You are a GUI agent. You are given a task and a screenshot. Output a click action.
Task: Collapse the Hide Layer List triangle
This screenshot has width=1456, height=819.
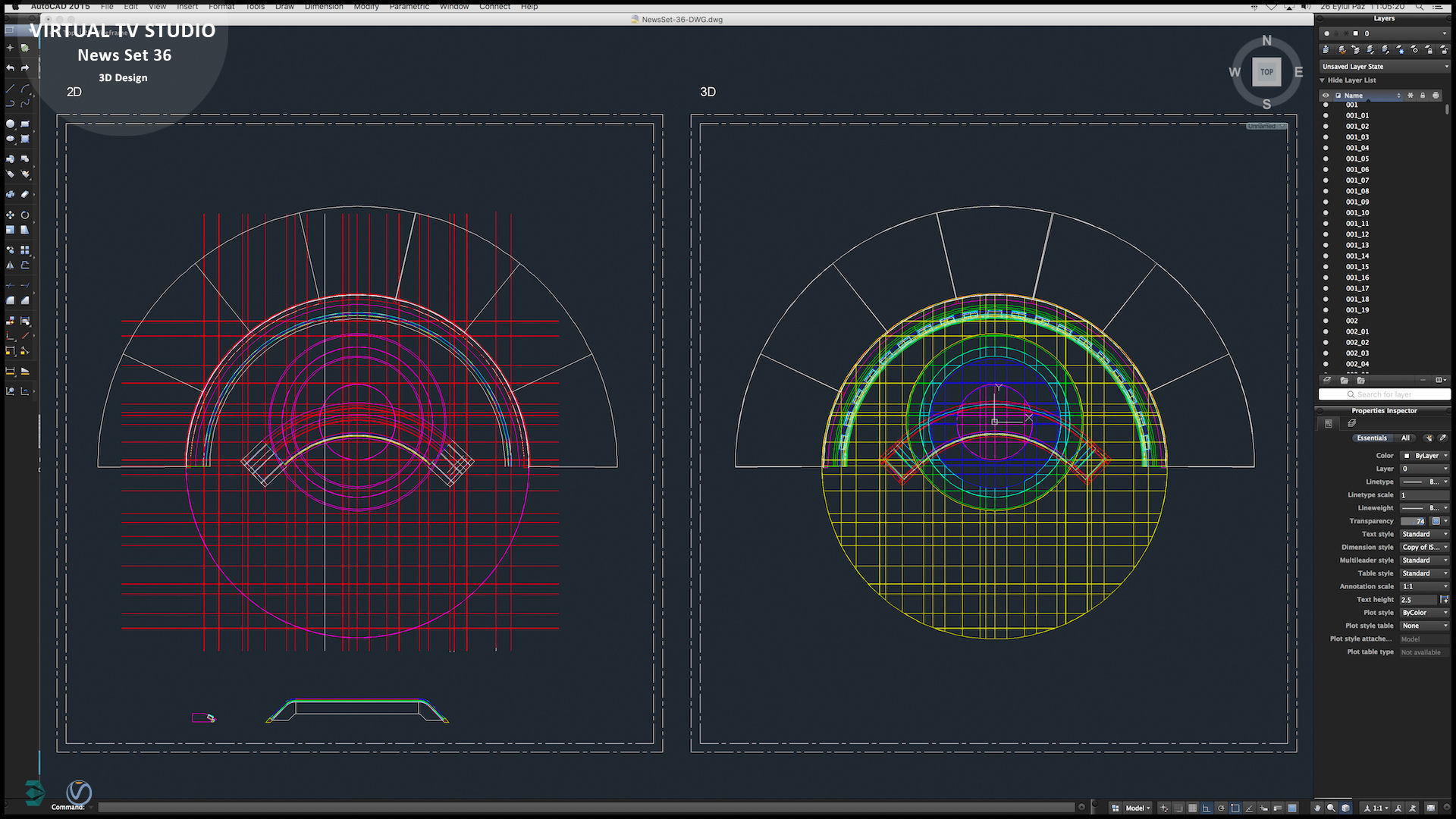click(x=1323, y=80)
